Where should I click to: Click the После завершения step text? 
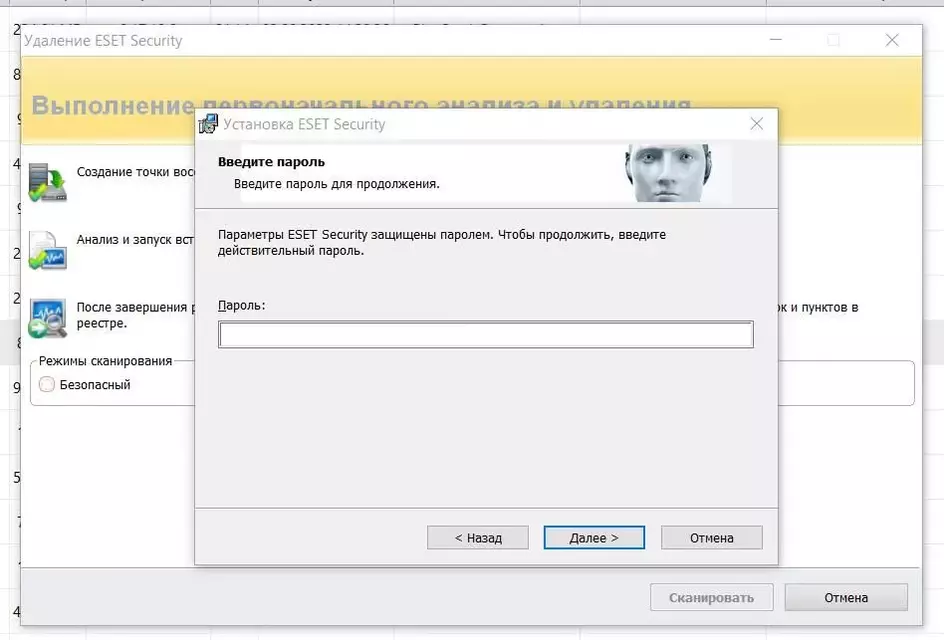(x=135, y=315)
